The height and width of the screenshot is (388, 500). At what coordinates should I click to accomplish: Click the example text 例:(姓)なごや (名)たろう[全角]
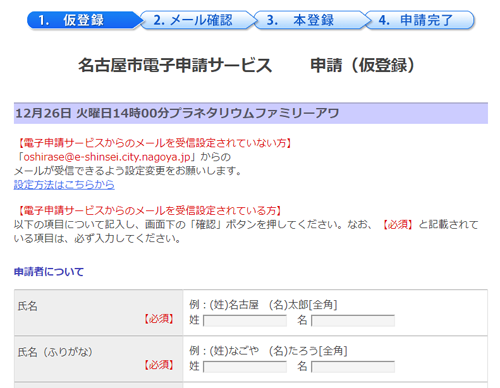[x=268, y=350]
